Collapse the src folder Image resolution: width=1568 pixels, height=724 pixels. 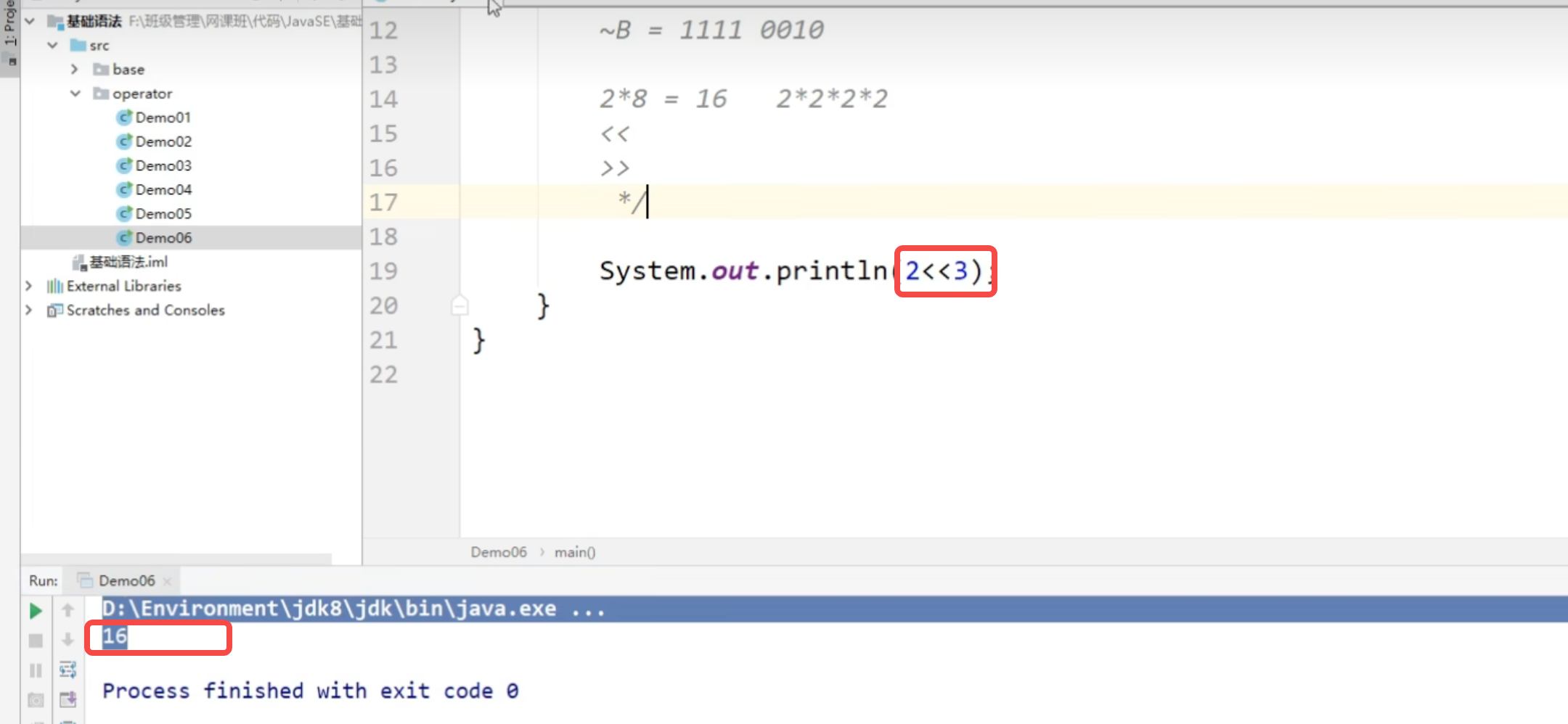(52, 45)
